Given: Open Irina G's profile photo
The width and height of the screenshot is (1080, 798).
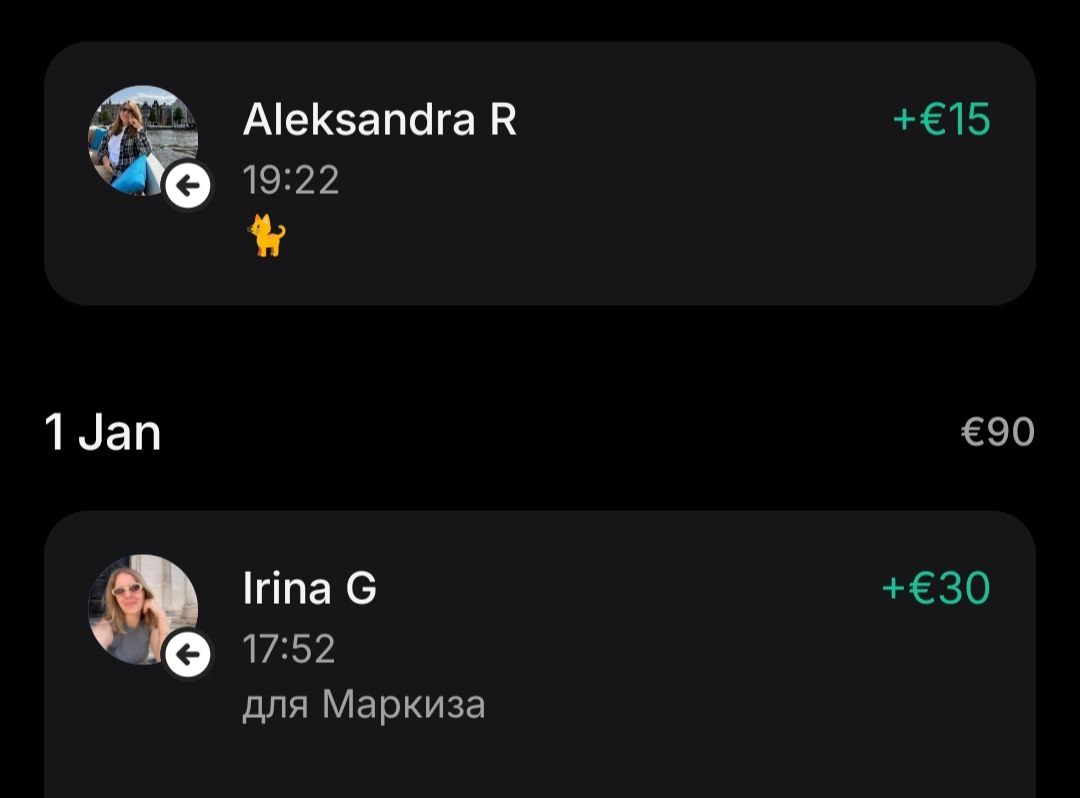Looking at the screenshot, I should pyautogui.click(x=143, y=609).
